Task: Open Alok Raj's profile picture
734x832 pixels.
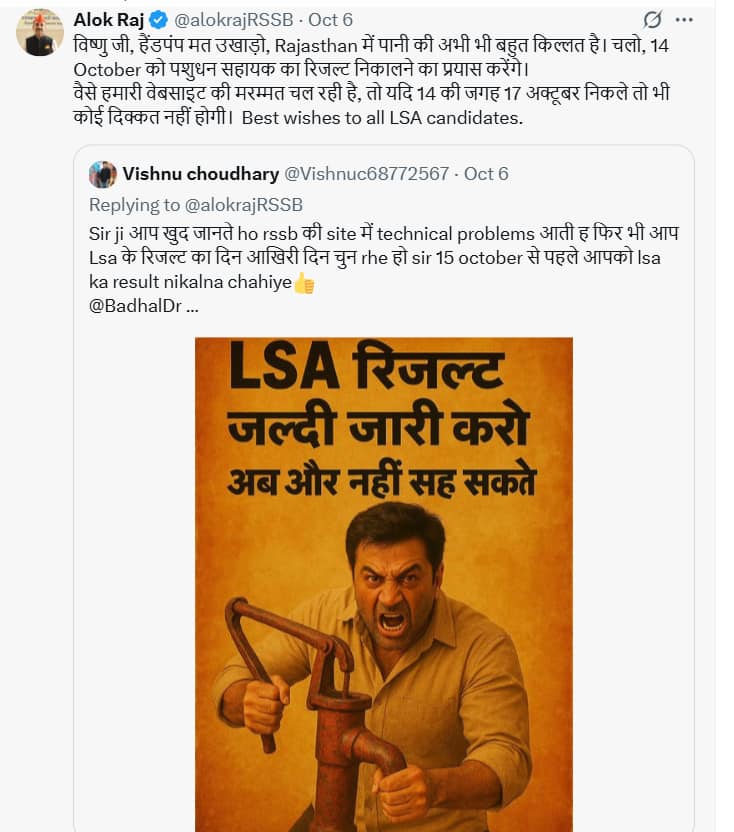Action: [x=40, y=33]
